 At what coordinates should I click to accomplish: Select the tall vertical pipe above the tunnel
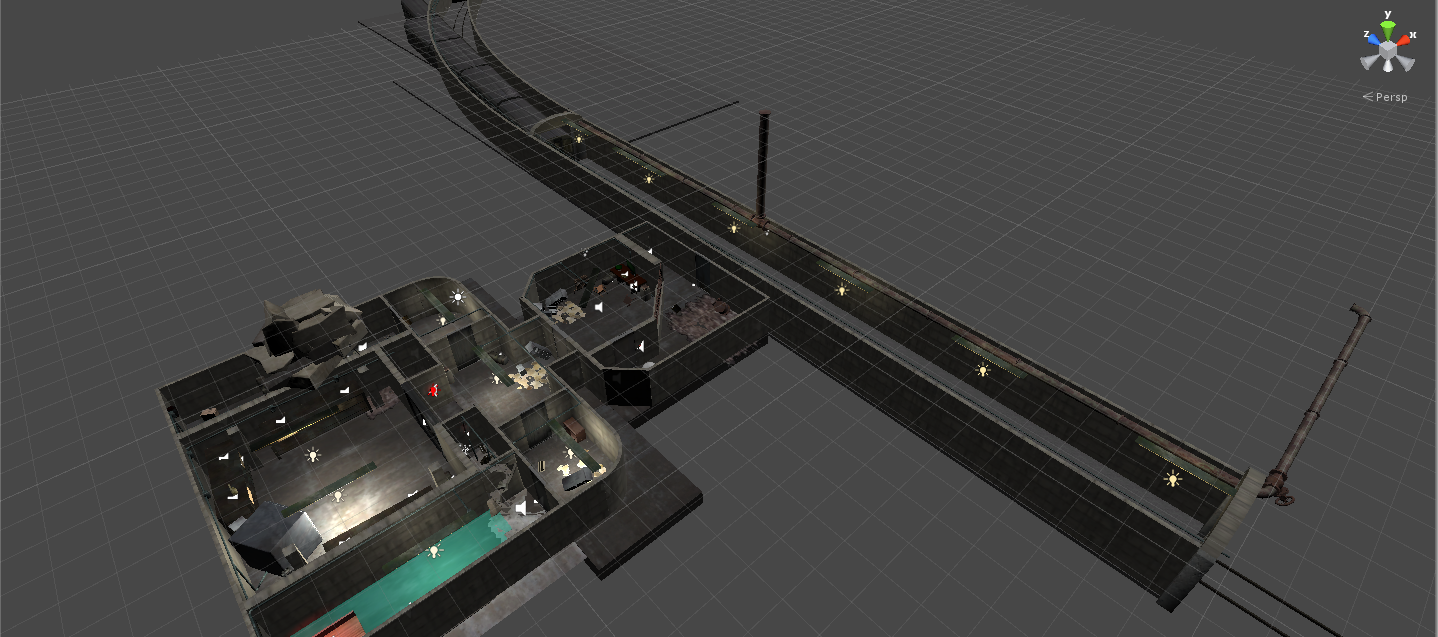click(764, 165)
